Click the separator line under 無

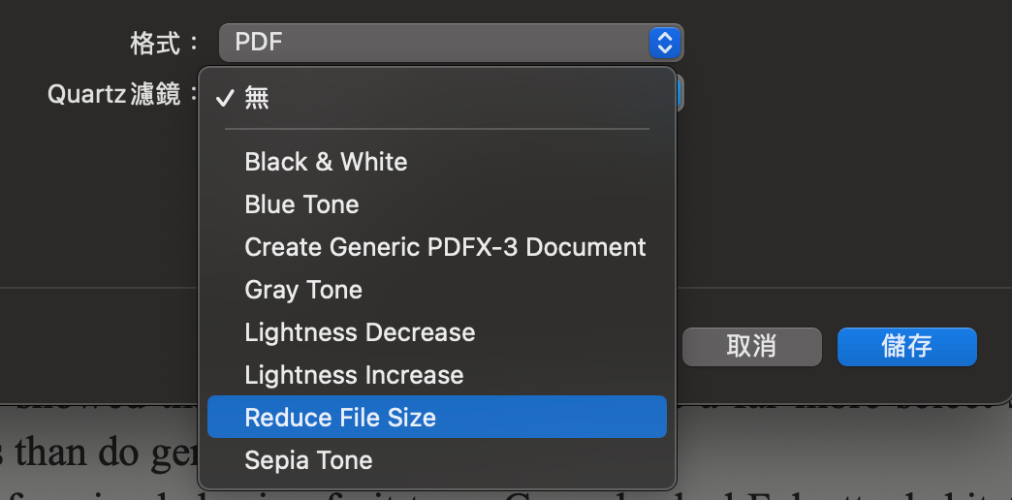(437, 129)
